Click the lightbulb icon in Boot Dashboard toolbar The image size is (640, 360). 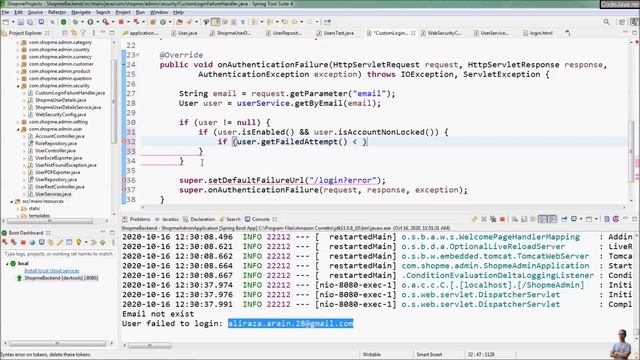[x=78, y=242]
